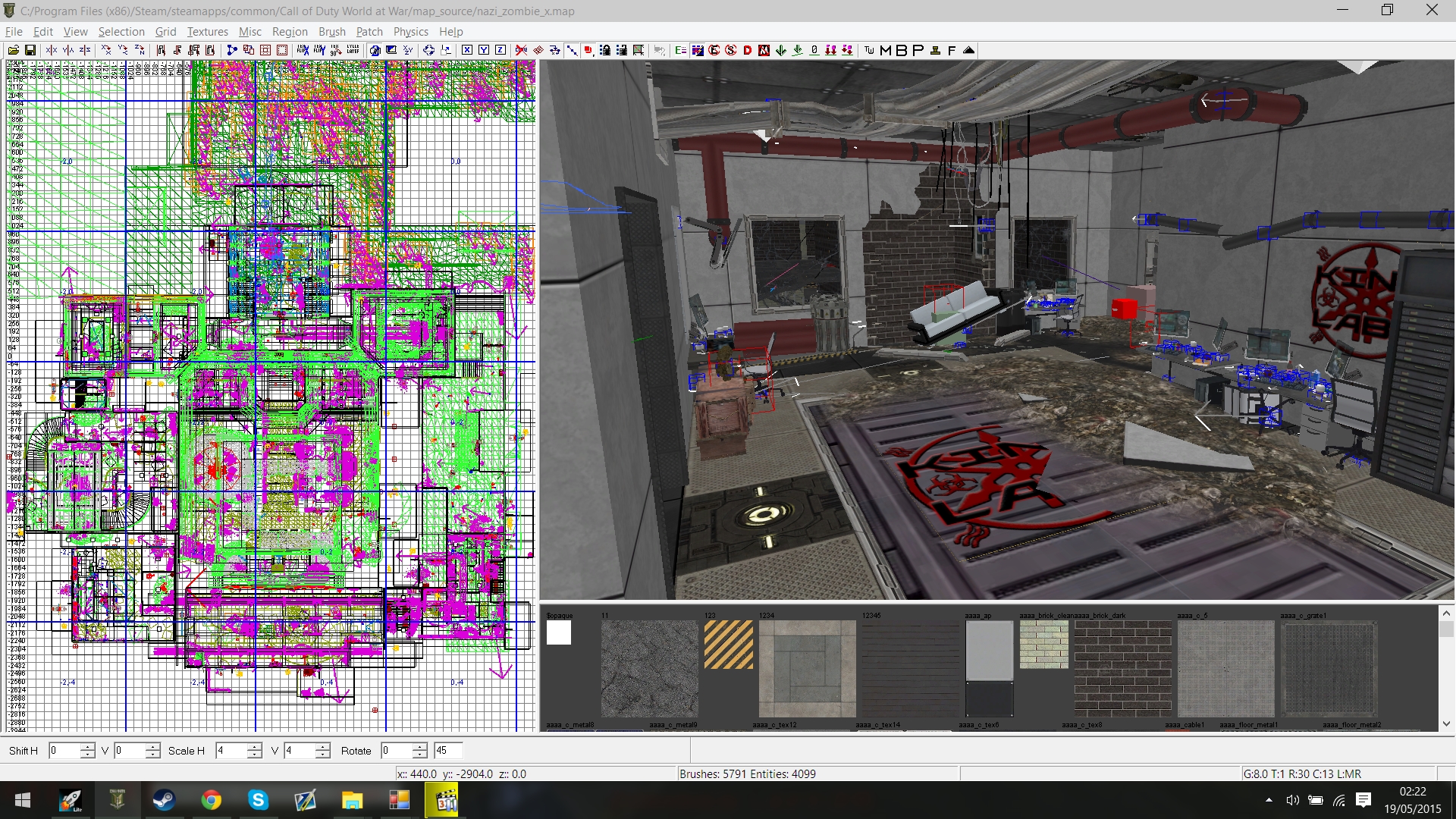
Task: Click the boxed Y view toolbar button
Action: [484, 50]
